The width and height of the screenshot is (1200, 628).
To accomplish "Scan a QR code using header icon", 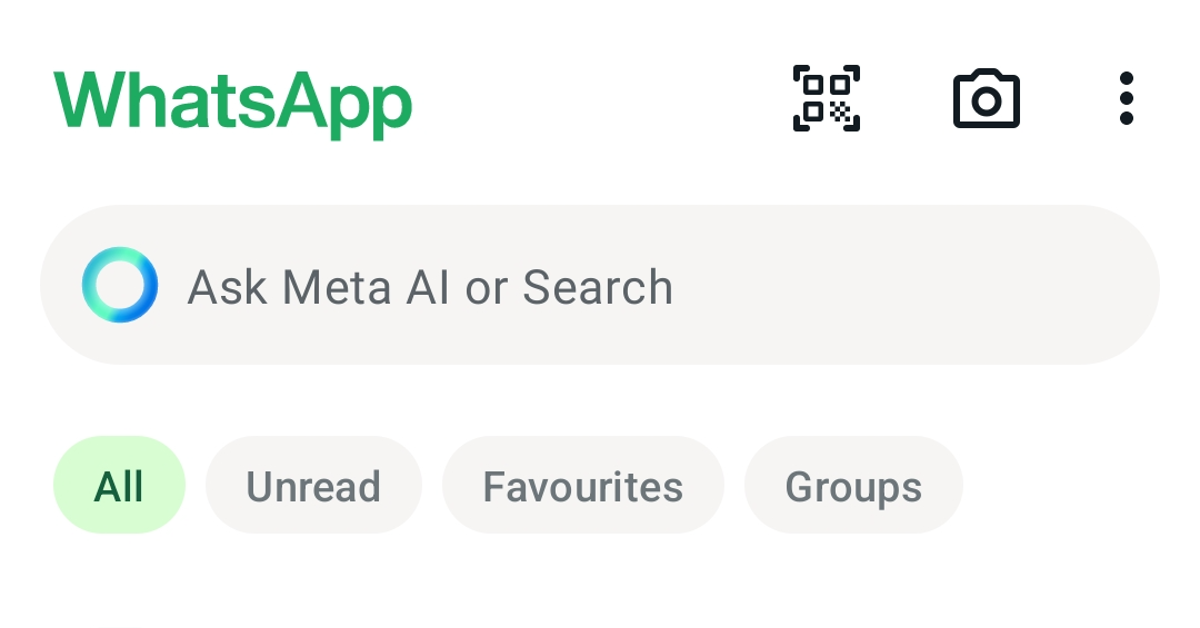I will coord(826,98).
